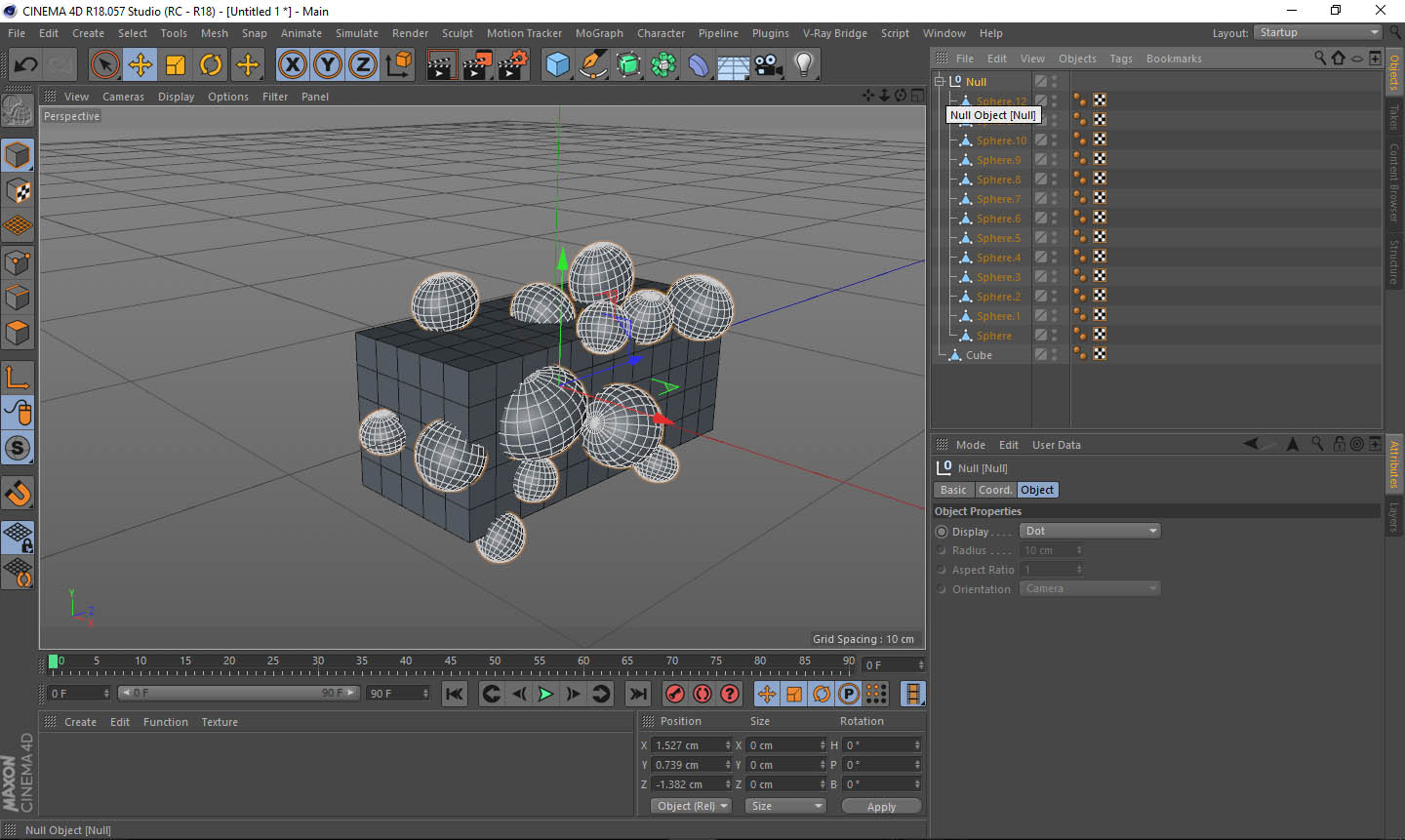Image resolution: width=1405 pixels, height=840 pixels.
Task: Click the Undo arrow icon
Action: pos(25,65)
